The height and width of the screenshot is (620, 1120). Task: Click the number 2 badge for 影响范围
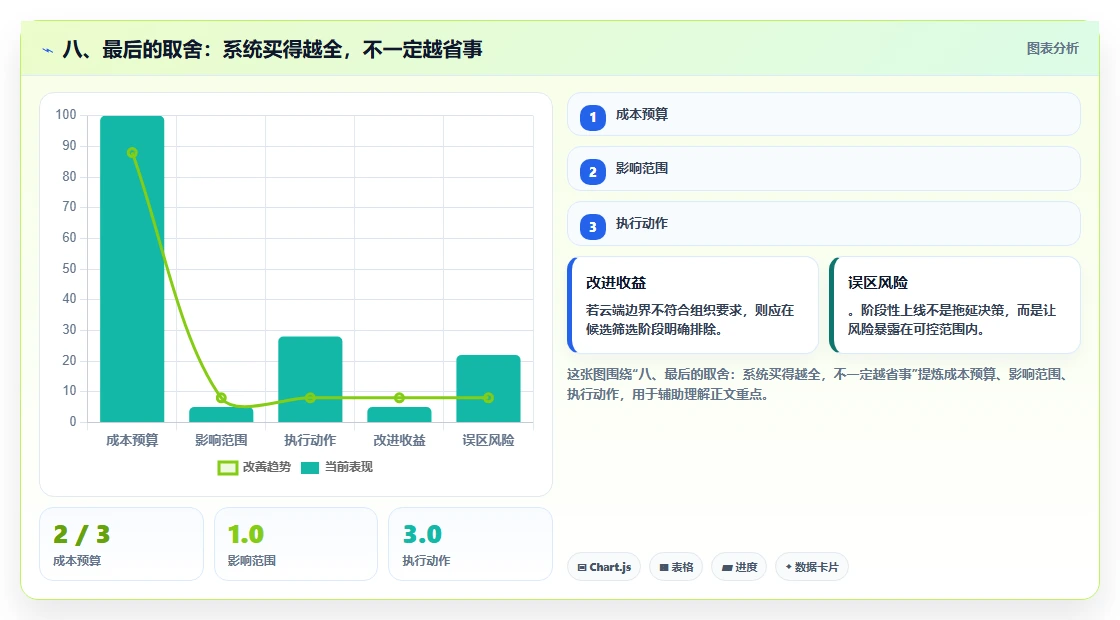click(593, 171)
